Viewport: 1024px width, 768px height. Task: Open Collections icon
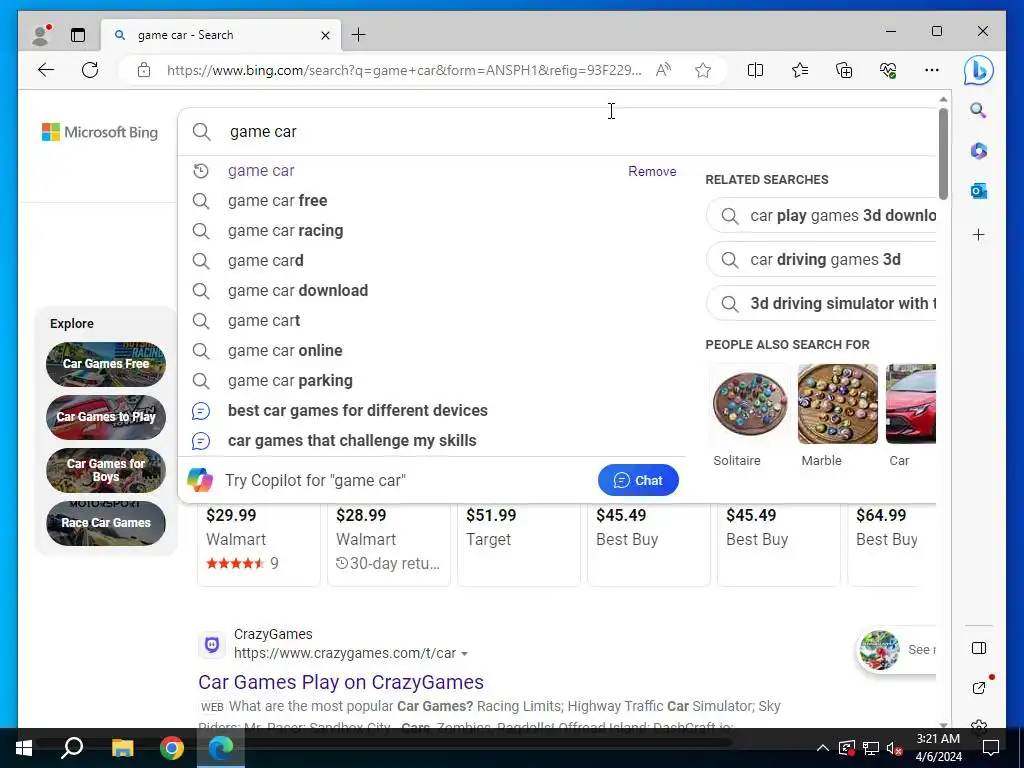844,70
